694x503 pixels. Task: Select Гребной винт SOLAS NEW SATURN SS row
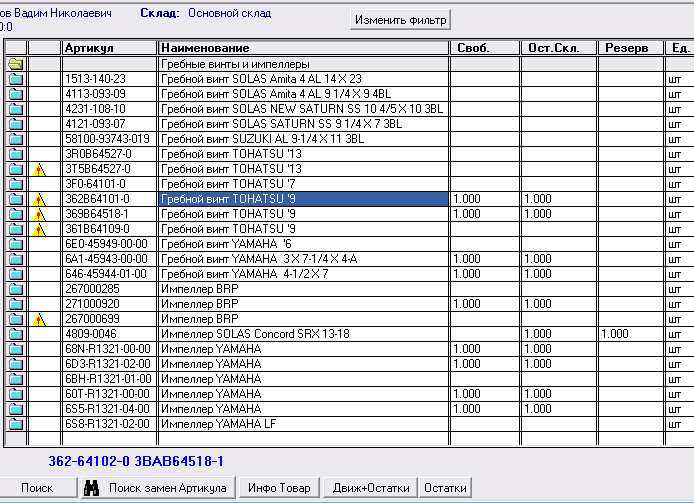(x=304, y=109)
